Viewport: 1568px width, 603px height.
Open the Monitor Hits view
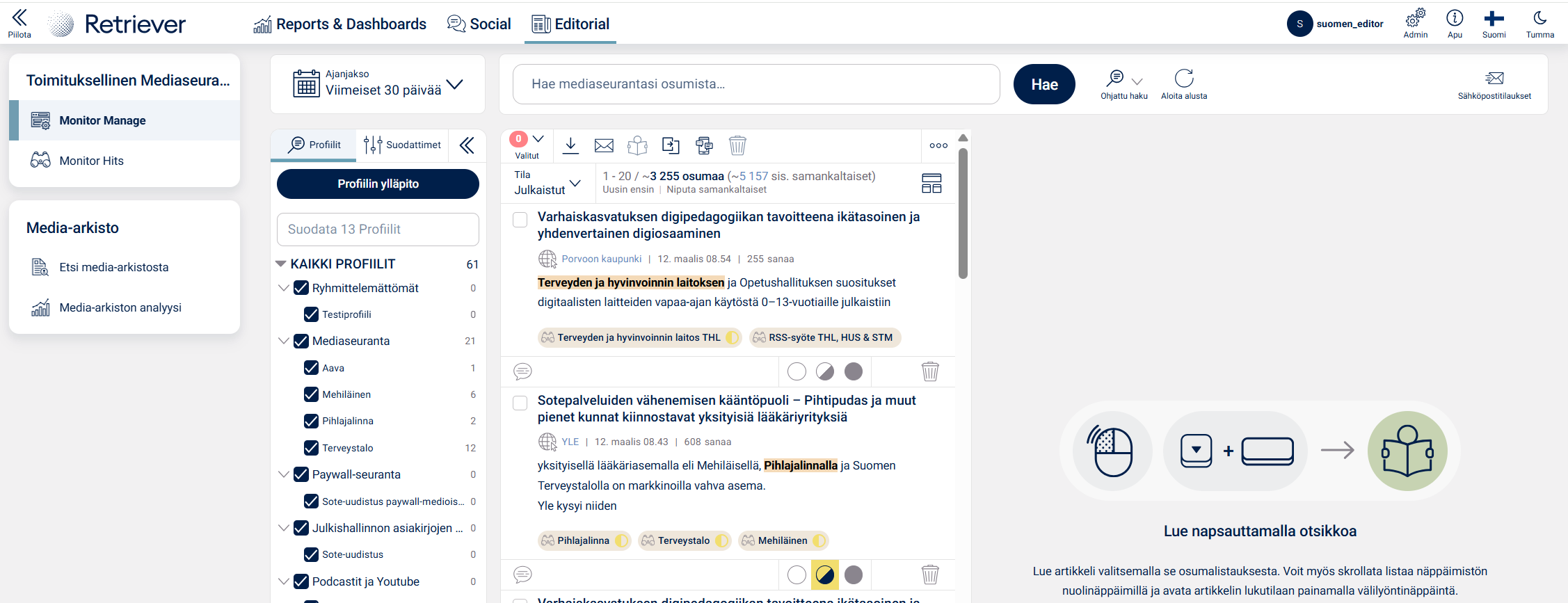(125, 161)
